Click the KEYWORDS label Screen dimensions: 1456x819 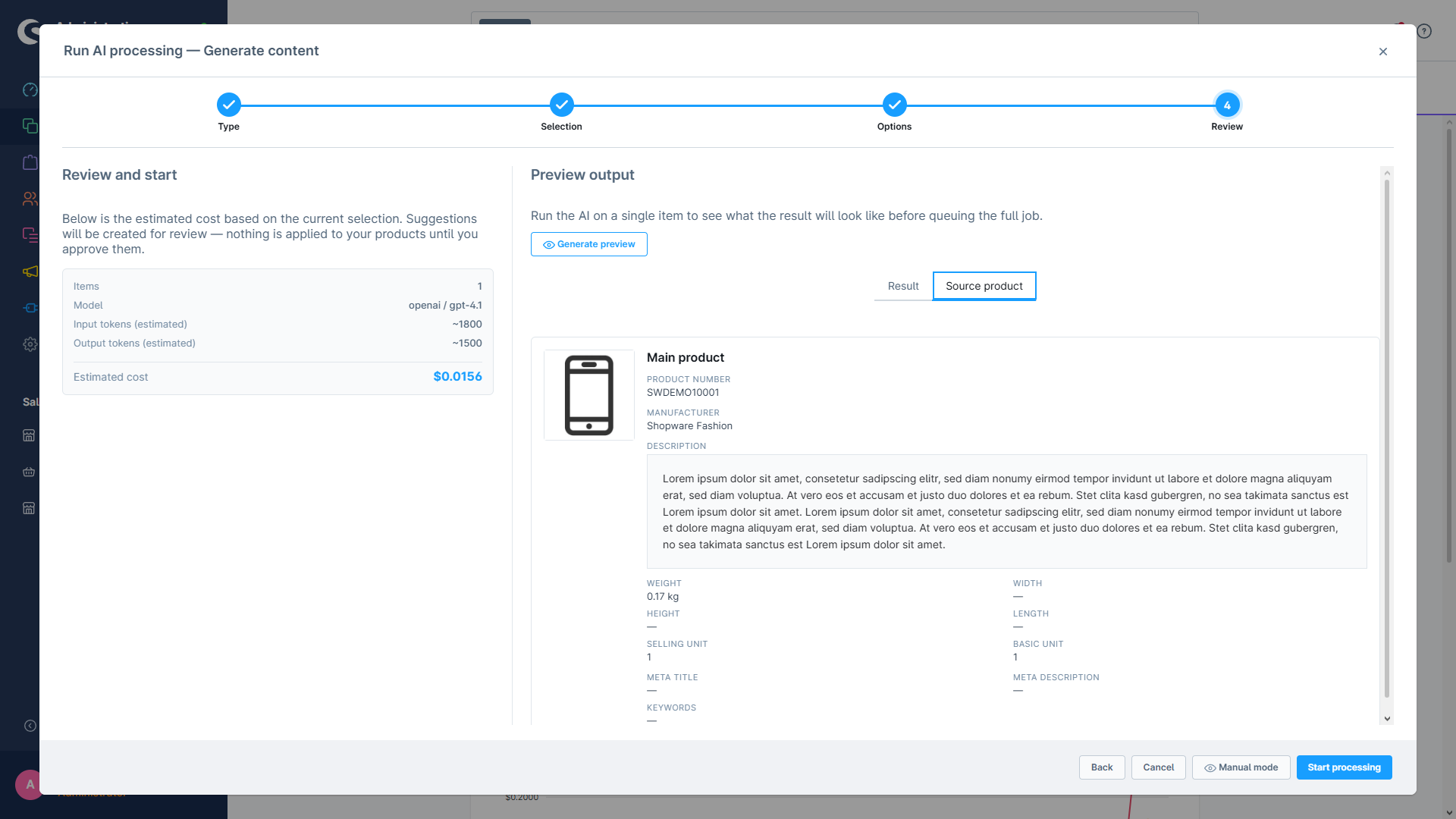click(671, 708)
